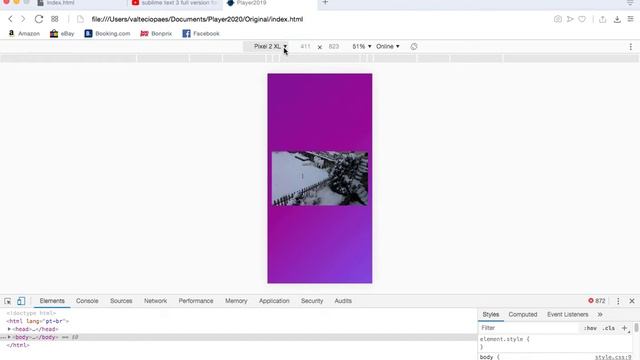Click the page info icon beside the address
Viewport: 640px width, 360px height.
coord(80,19)
